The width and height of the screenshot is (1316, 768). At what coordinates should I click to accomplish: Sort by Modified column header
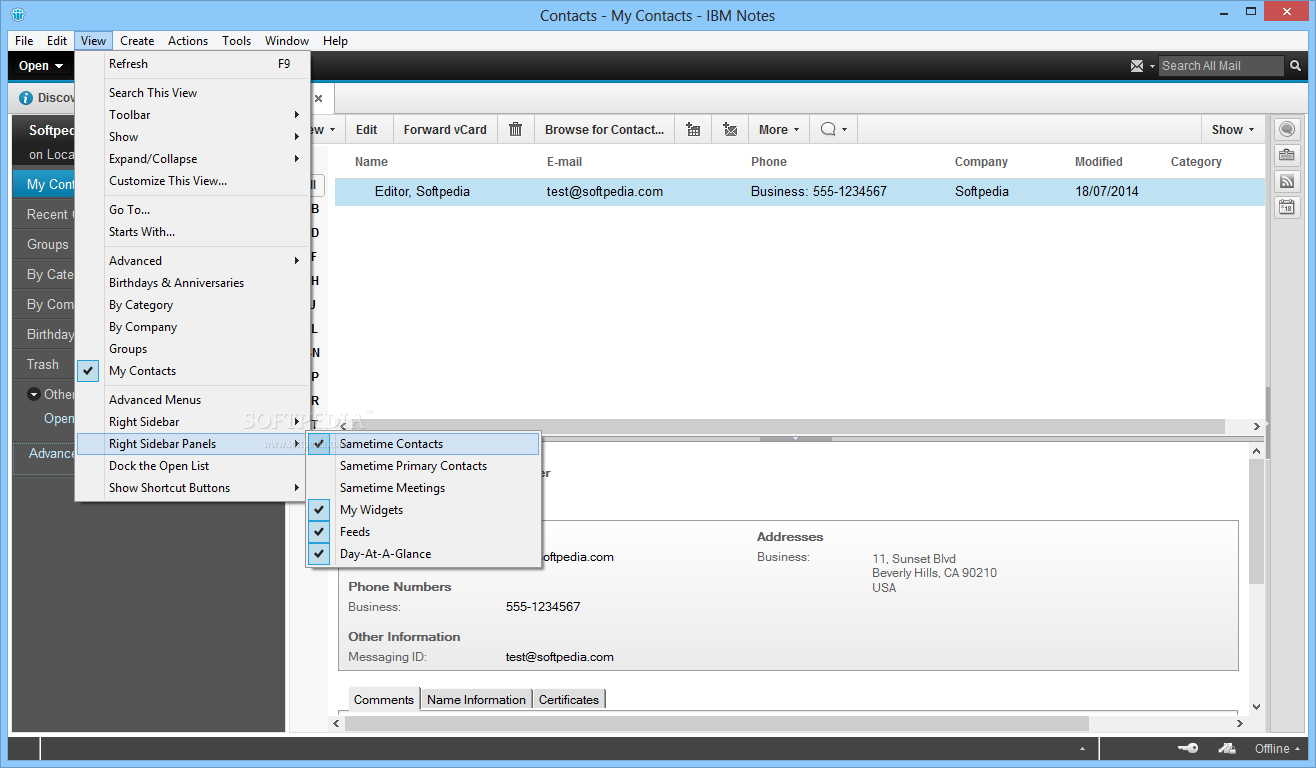(x=1098, y=162)
